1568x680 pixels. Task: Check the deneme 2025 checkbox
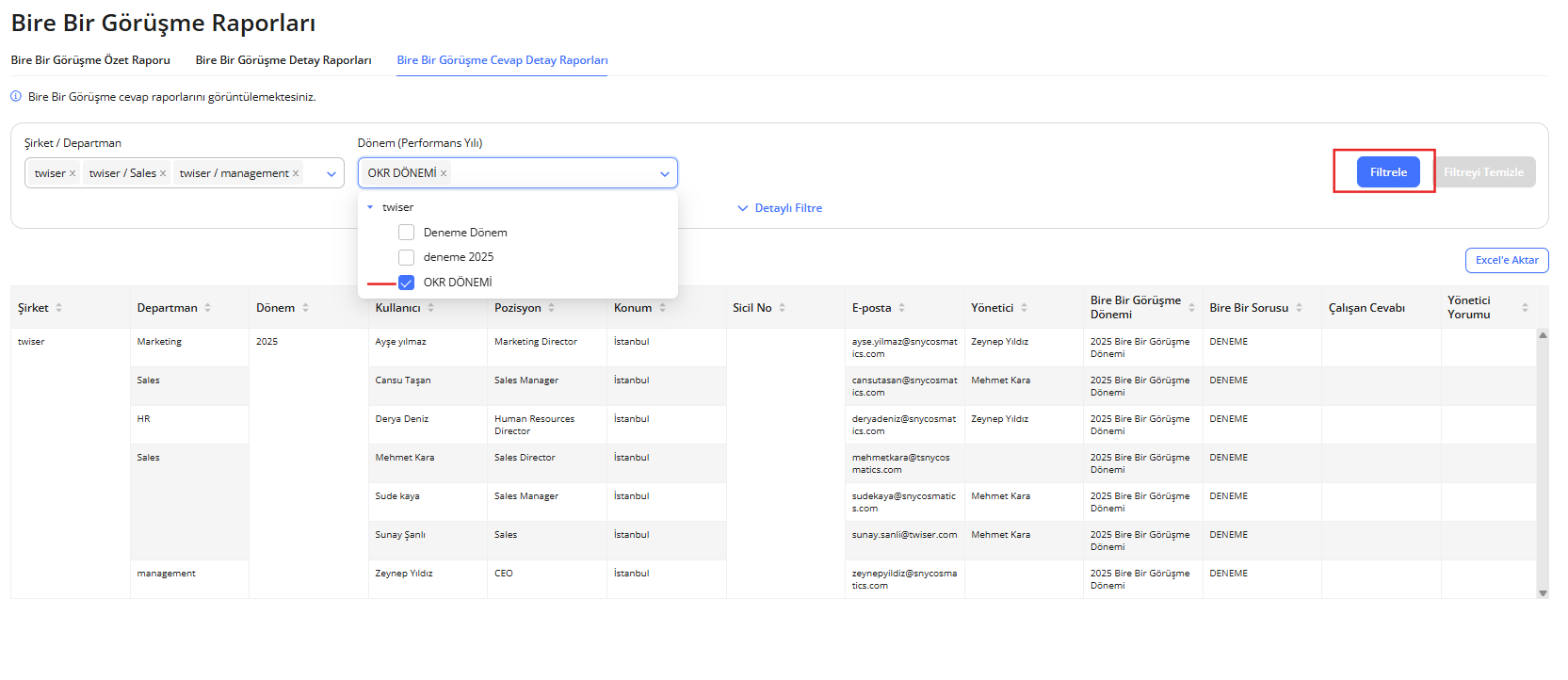click(x=407, y=257)
